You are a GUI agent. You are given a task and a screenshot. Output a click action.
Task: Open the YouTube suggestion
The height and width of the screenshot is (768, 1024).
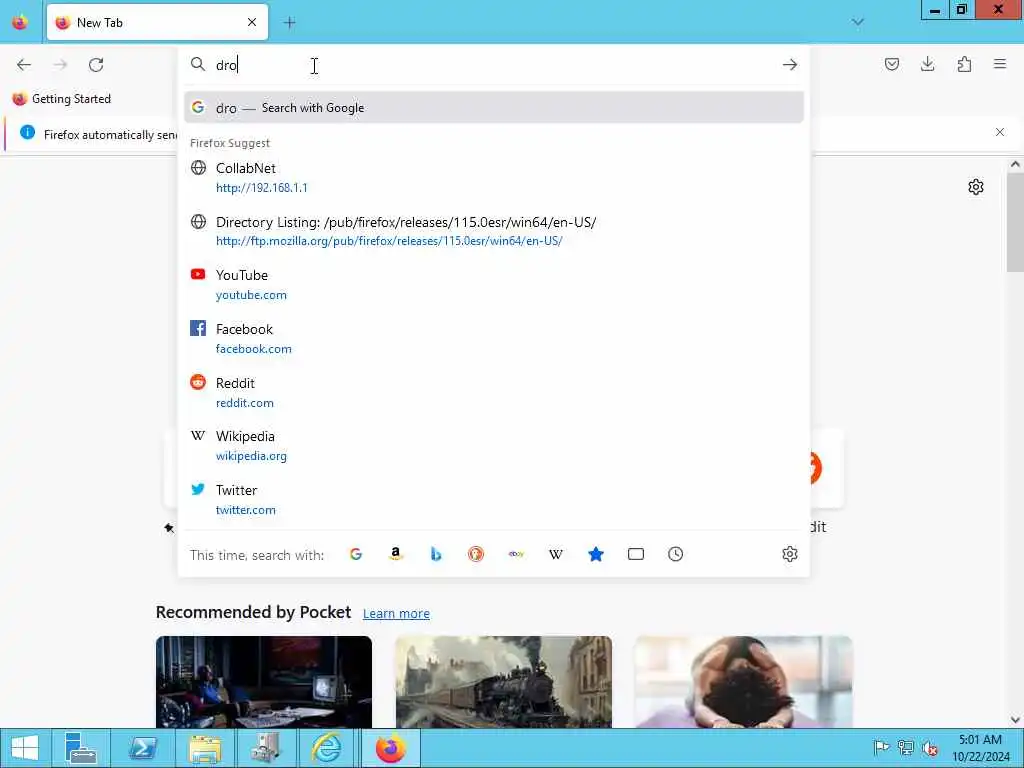click(494, 285)
